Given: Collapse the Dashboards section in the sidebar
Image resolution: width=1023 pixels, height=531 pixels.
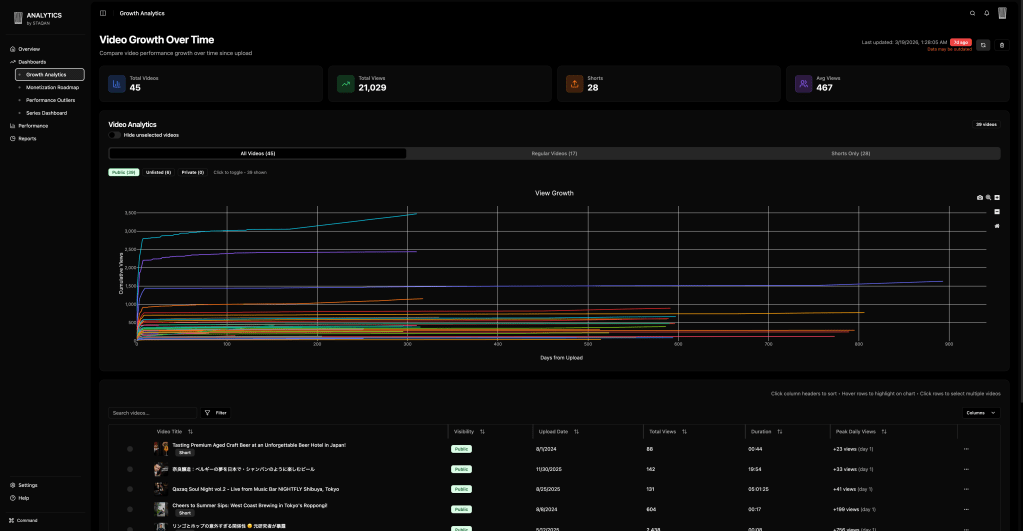Looking at the screenshot, I should [x=32, y=62].
